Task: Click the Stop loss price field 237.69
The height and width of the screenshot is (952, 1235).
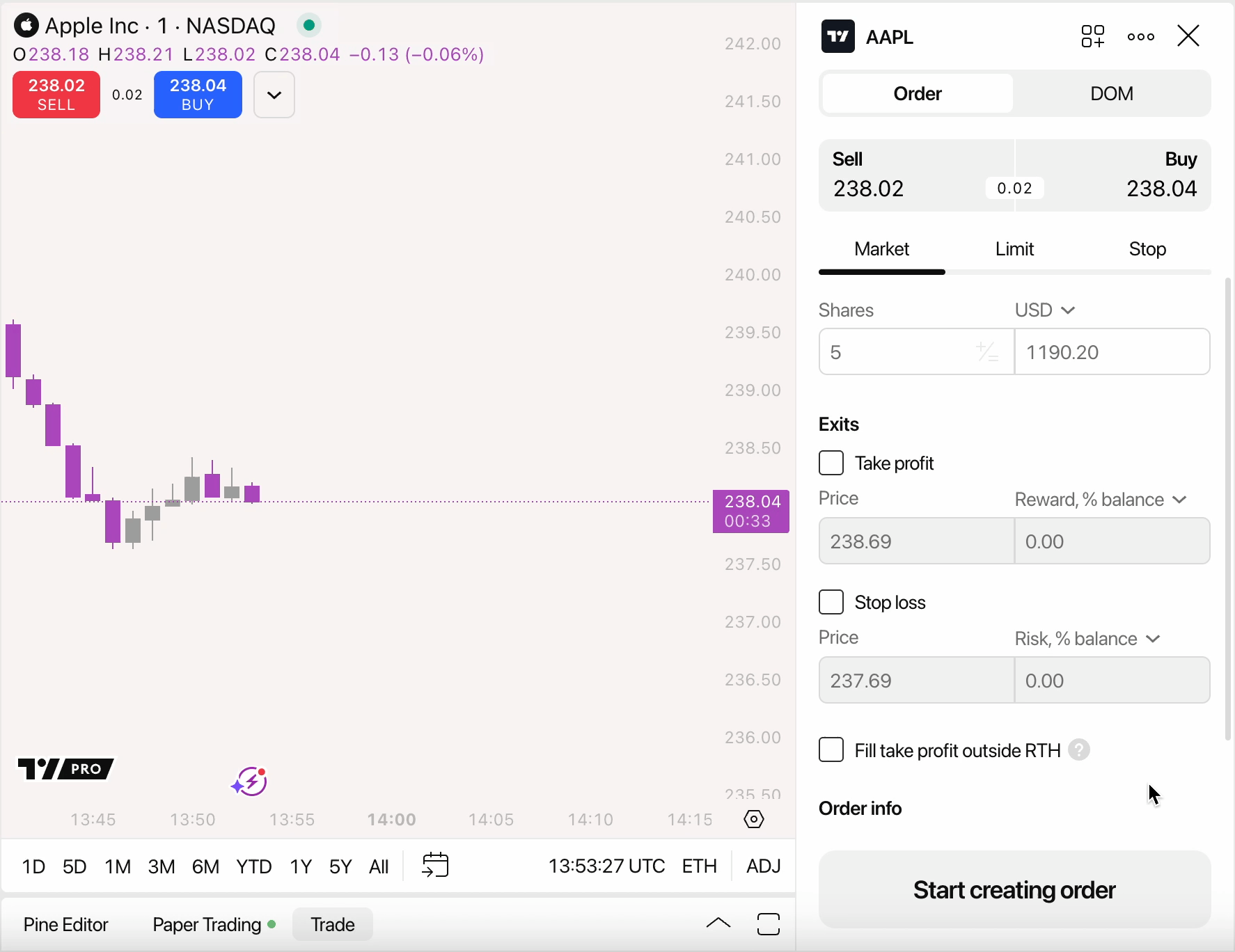Action: point(916,681)
